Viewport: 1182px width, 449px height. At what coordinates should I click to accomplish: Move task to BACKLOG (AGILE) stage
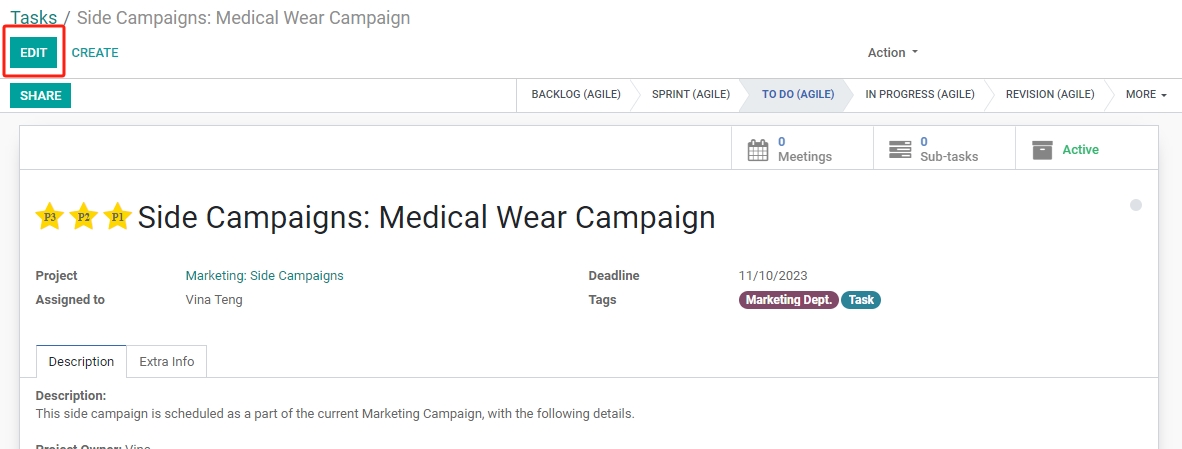pyautogui.click(x=576, y=94)
